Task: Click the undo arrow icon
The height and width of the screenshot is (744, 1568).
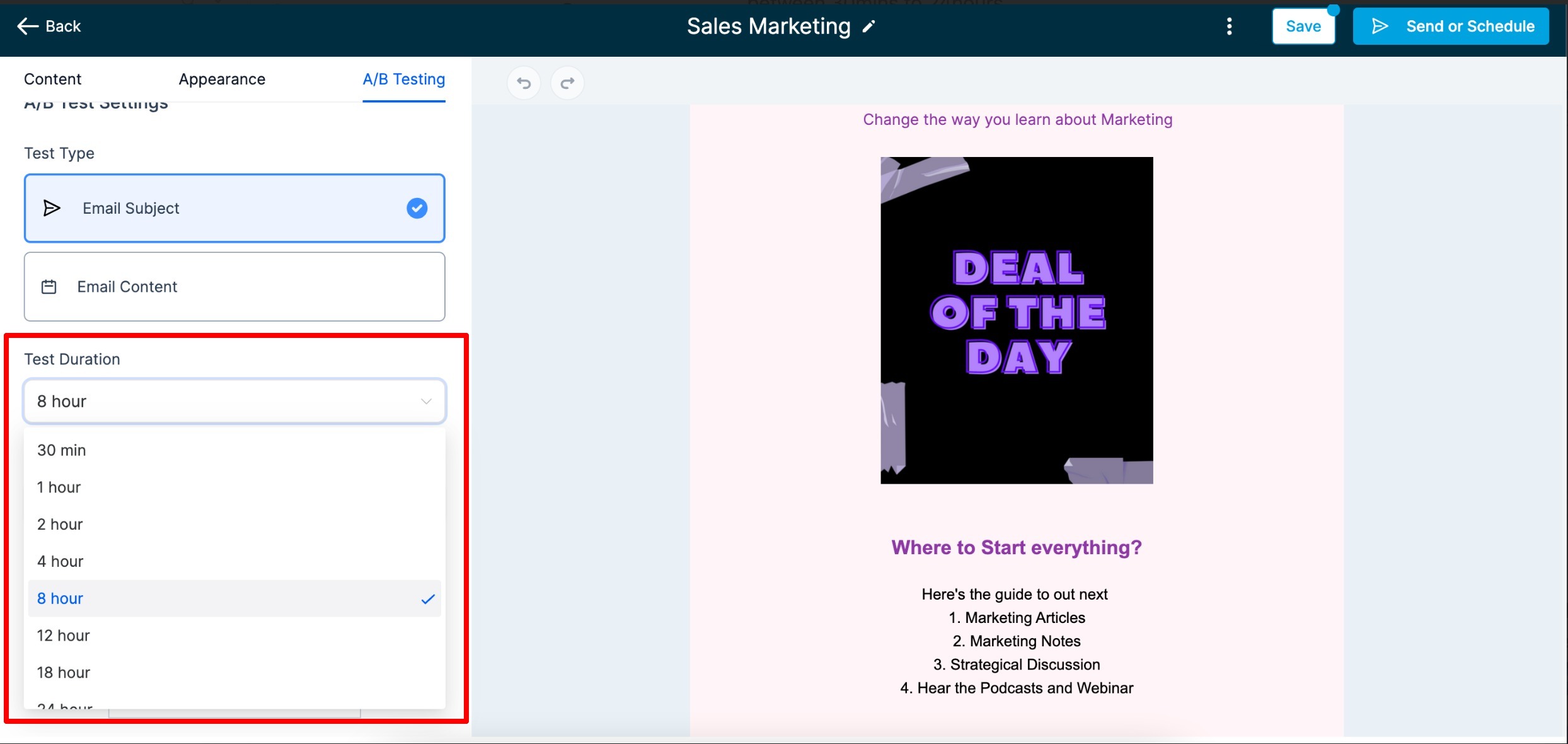Action: [x=524, y=83]
